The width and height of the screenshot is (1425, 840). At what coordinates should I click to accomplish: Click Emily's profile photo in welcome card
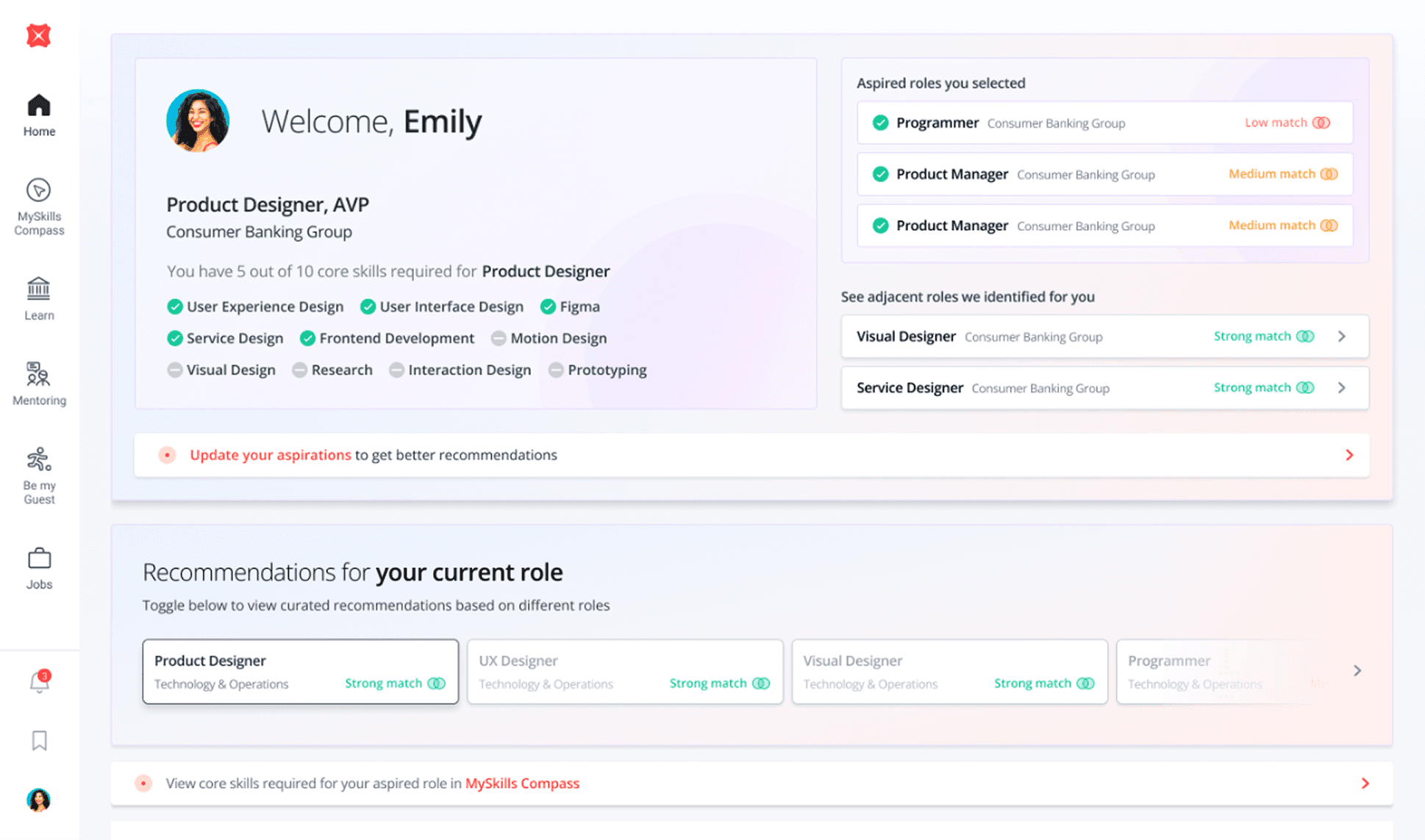pyautogui.click(x=198, y=121)
